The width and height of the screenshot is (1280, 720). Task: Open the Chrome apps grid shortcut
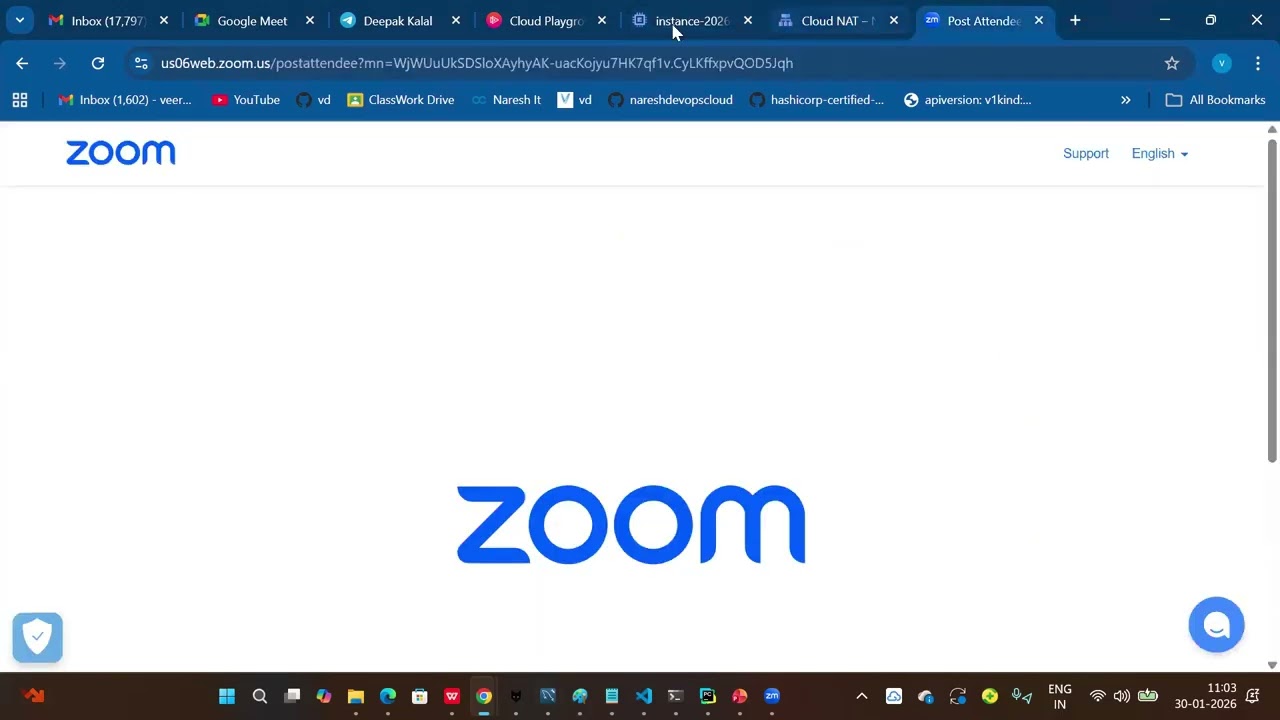tap(20, 100)
